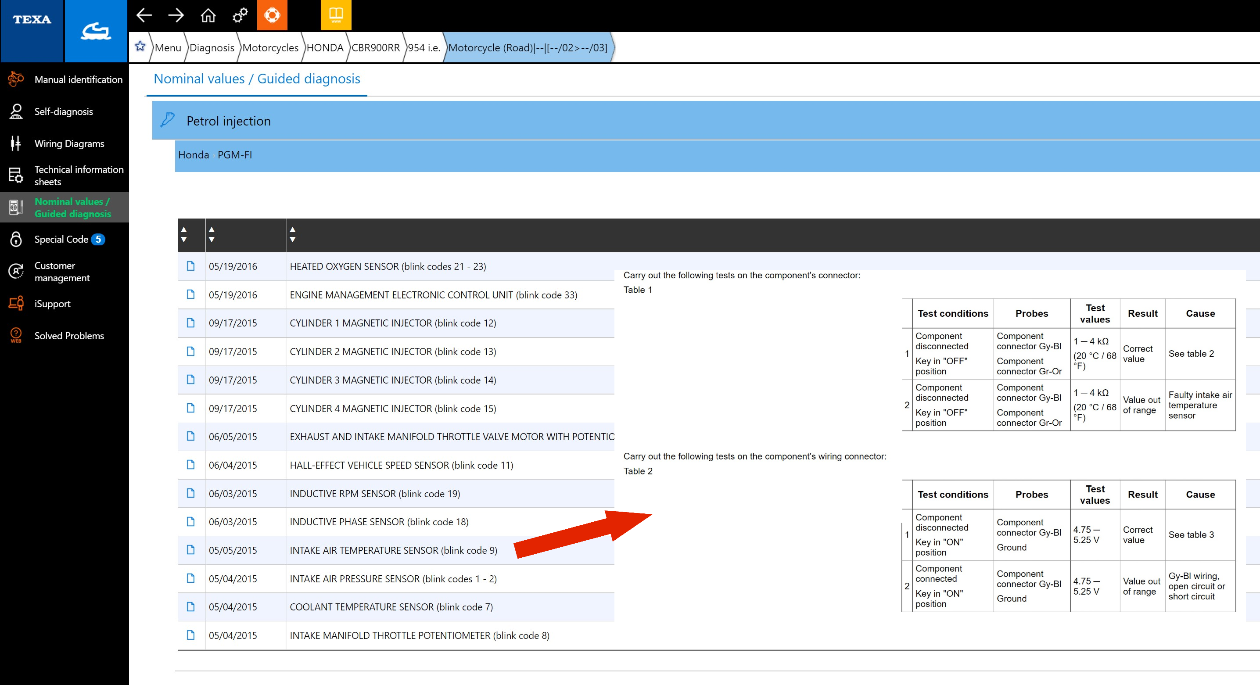Open the home screen icon
This screenshot has width=1260, height=685.
[208, 15]
